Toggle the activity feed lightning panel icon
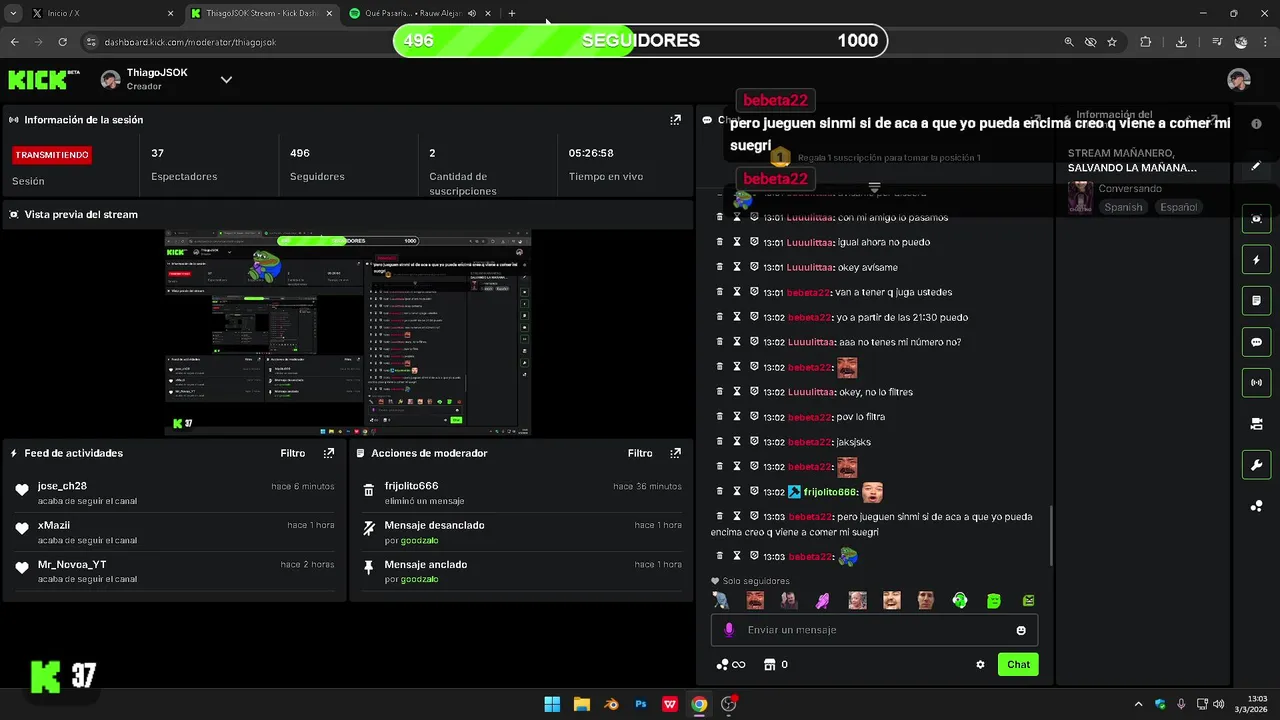This screenshot has width=1280, height=720. [1256, 260]
